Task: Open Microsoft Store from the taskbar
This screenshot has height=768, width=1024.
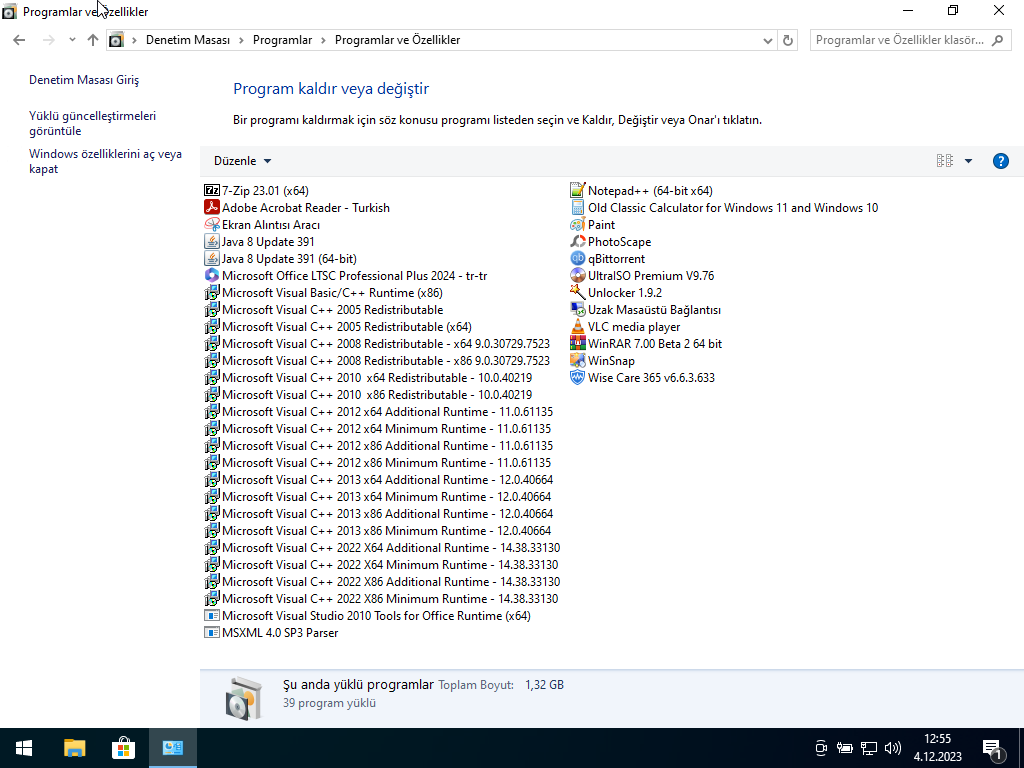Action: pyautogui.click(x=123, y=748)
